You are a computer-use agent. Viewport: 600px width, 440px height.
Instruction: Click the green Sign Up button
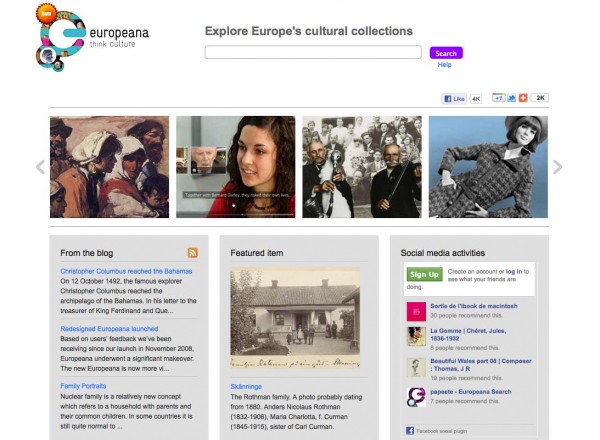[x=424, y=274]
